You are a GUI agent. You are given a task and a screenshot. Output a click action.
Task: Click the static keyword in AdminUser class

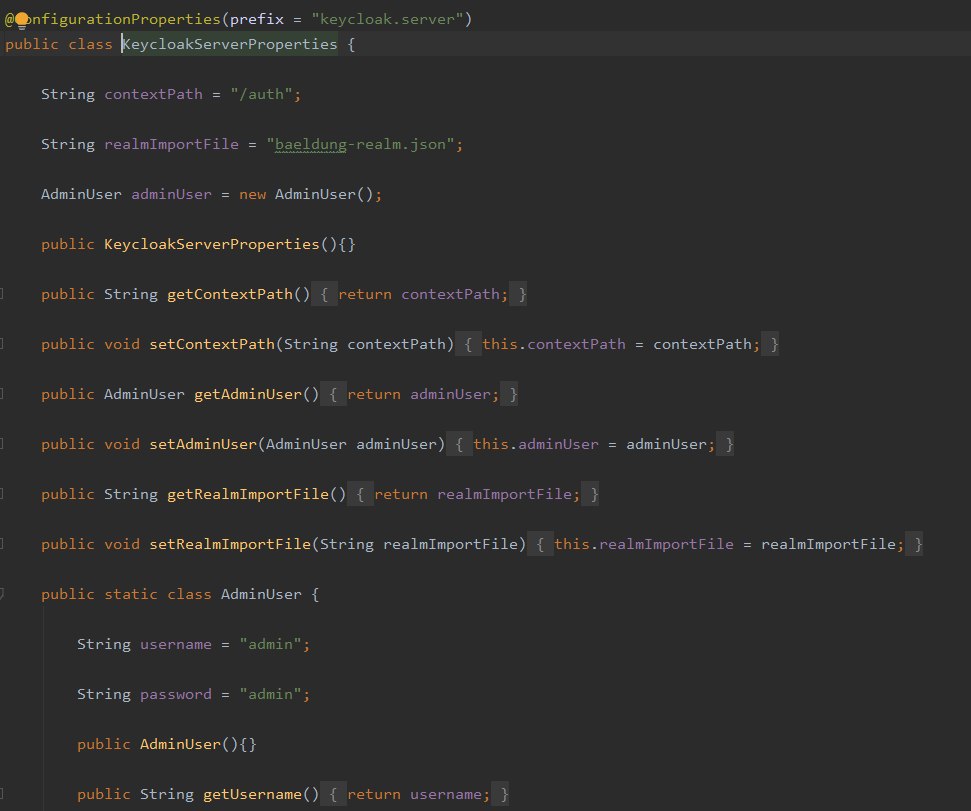pos(131,594)
